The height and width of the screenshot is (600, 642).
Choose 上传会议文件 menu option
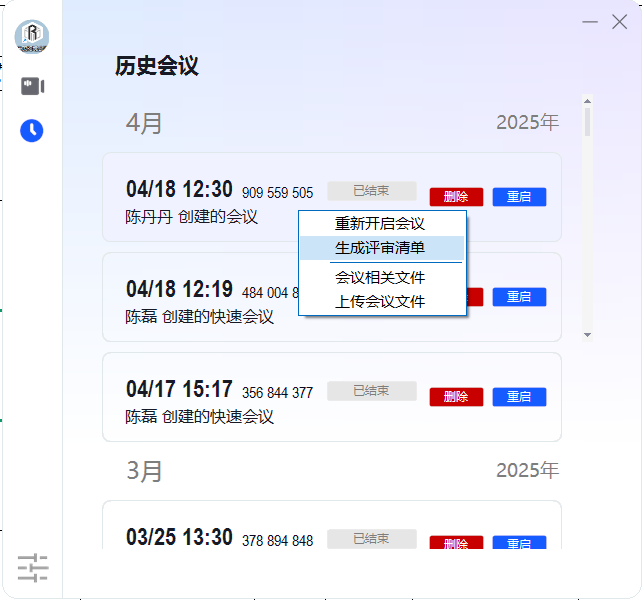tap(380, 301)
